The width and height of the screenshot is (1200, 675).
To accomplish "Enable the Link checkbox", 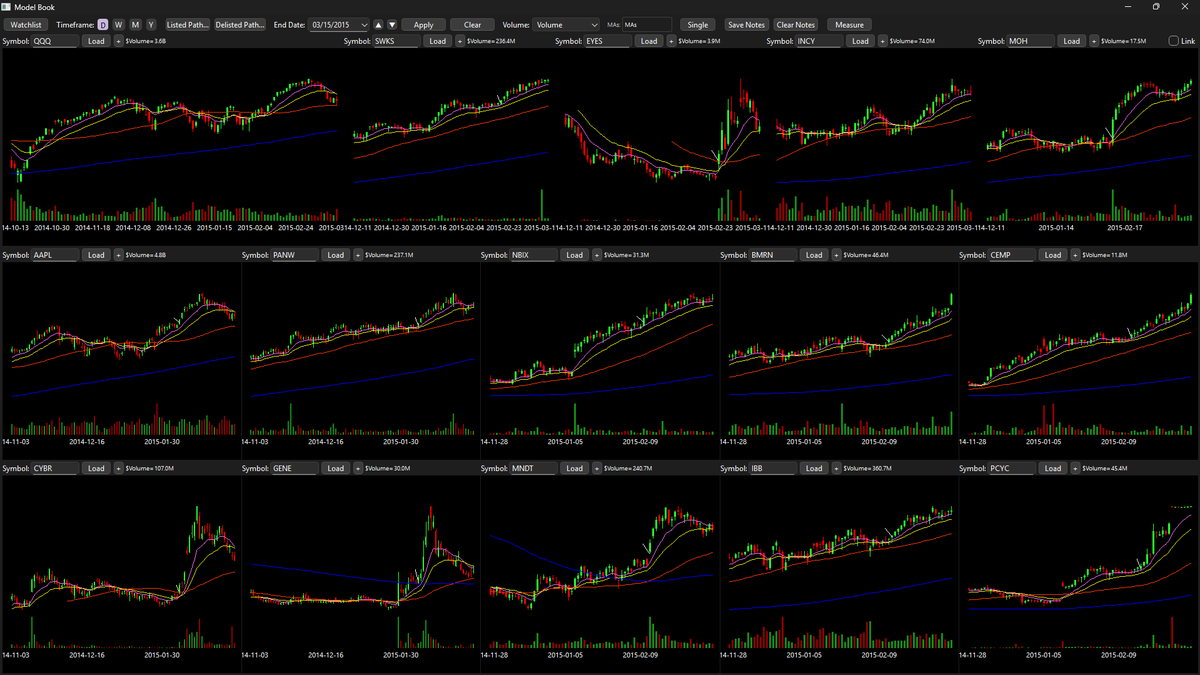I will point(1174,41).
